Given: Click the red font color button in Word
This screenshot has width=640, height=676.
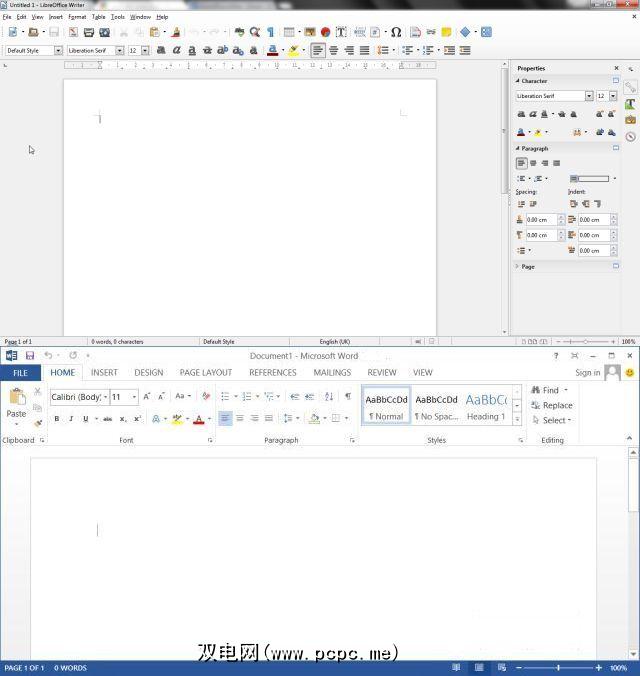Looking at the screenshot, I should pyautogui.click(x=198, y=419).
